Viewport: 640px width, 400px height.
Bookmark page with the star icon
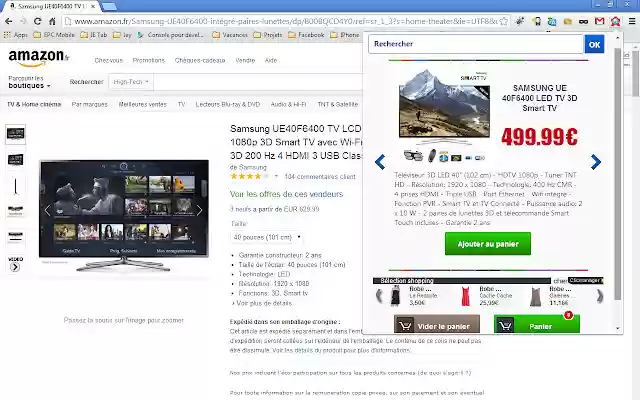504,21
